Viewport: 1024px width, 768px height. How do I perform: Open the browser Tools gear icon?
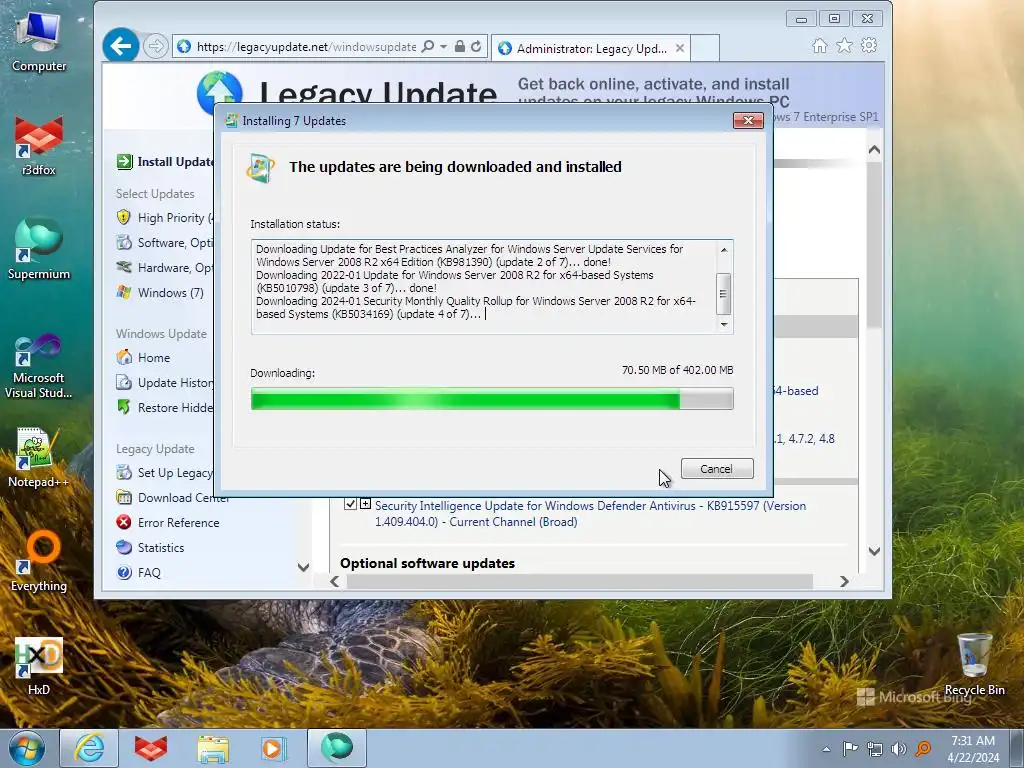[869, 46]
